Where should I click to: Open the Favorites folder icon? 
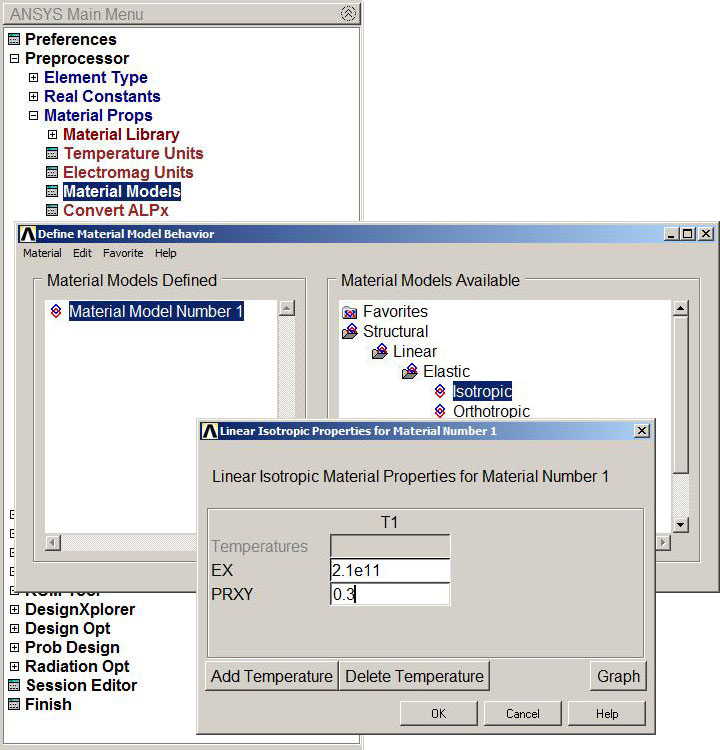click(x=350, y=312)
